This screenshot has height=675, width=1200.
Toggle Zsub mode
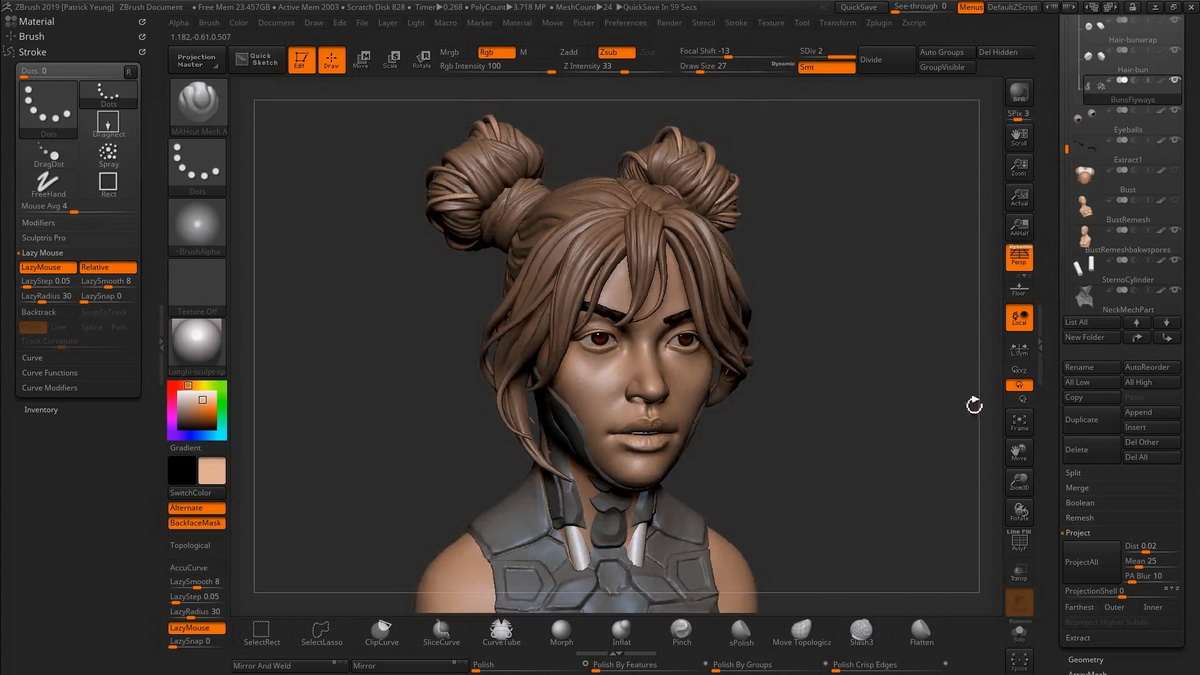pos(615,52)
